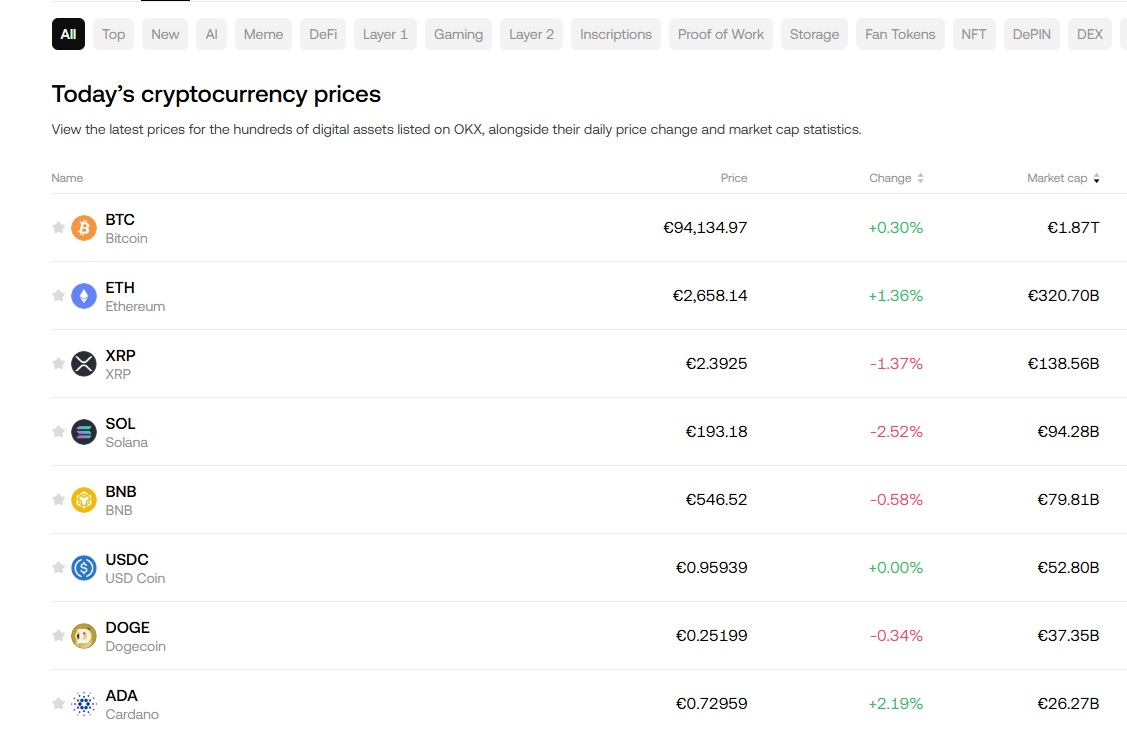This screenshot has height=737, width=1127.
Task: Select the USD Coin icon
Action: coord(83,567)
